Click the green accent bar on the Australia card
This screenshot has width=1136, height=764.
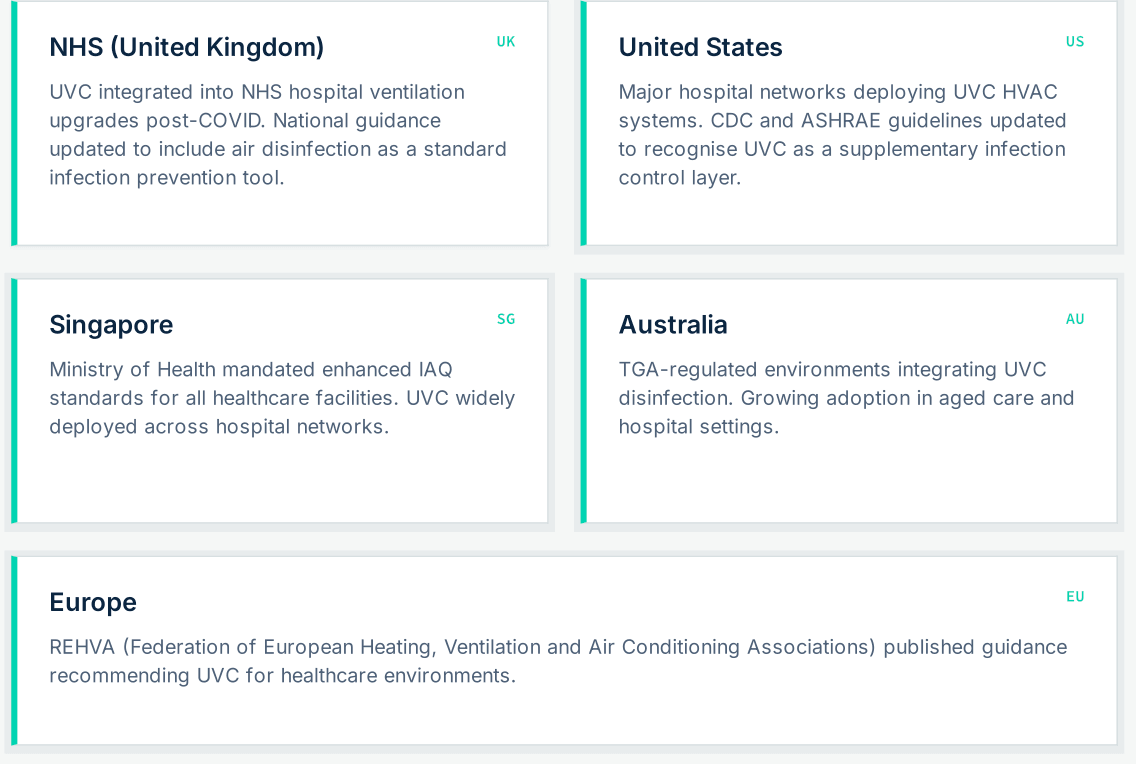click(x=584, y=400)
